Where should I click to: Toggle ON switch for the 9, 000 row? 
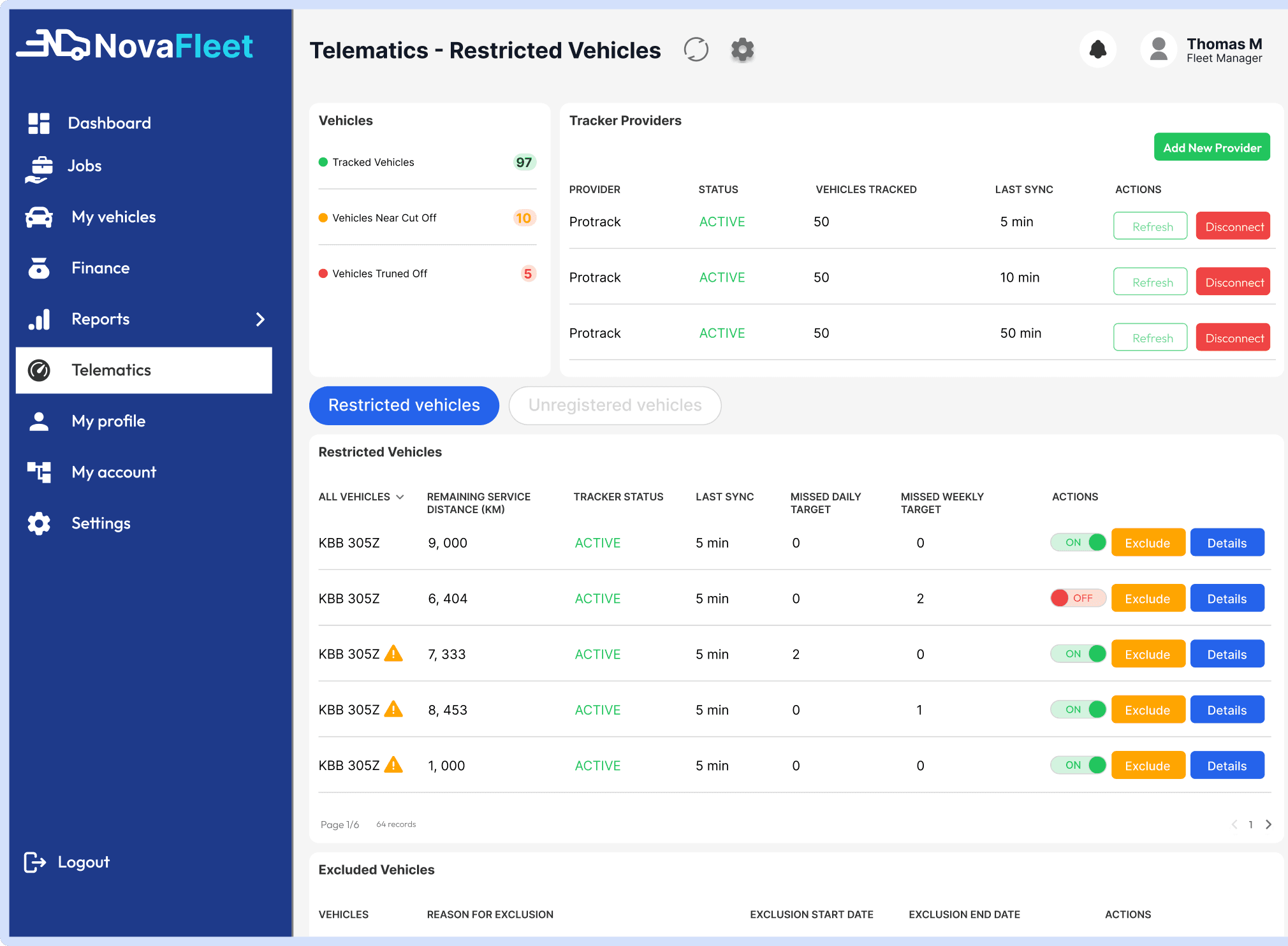point(1078,542)
